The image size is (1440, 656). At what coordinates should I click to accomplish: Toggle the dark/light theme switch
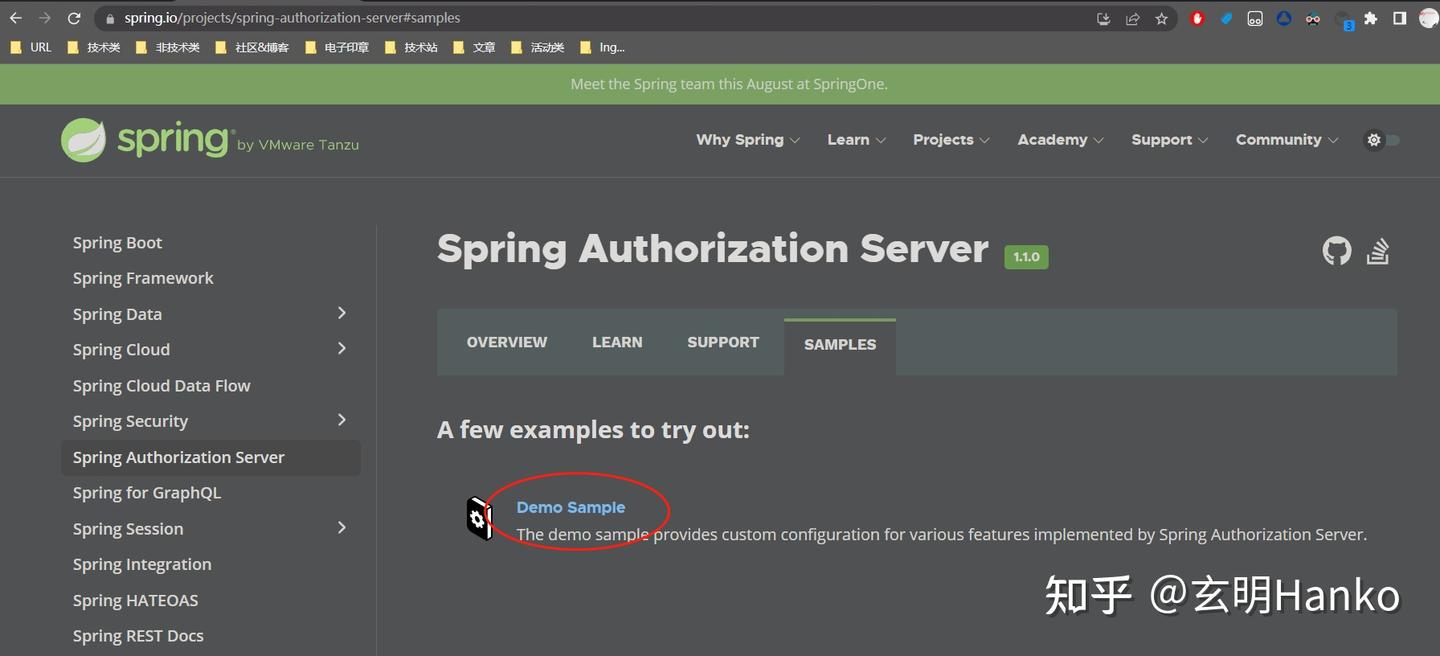[1383, 140]
